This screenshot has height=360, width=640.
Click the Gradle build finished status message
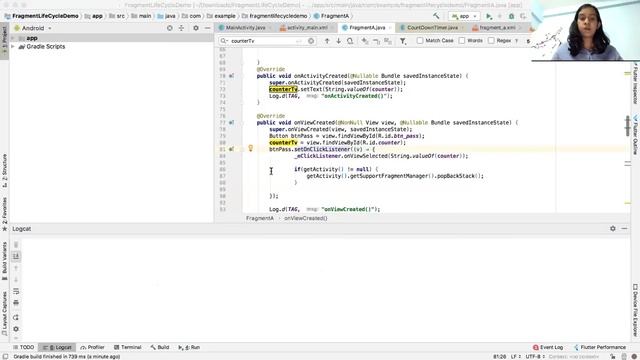67,357
